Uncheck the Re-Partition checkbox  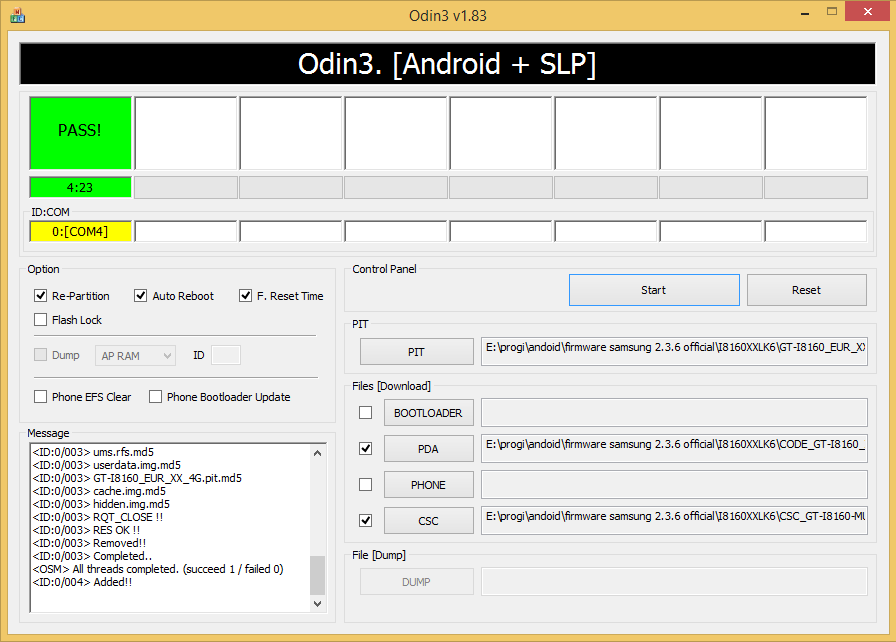coord(41,296)
